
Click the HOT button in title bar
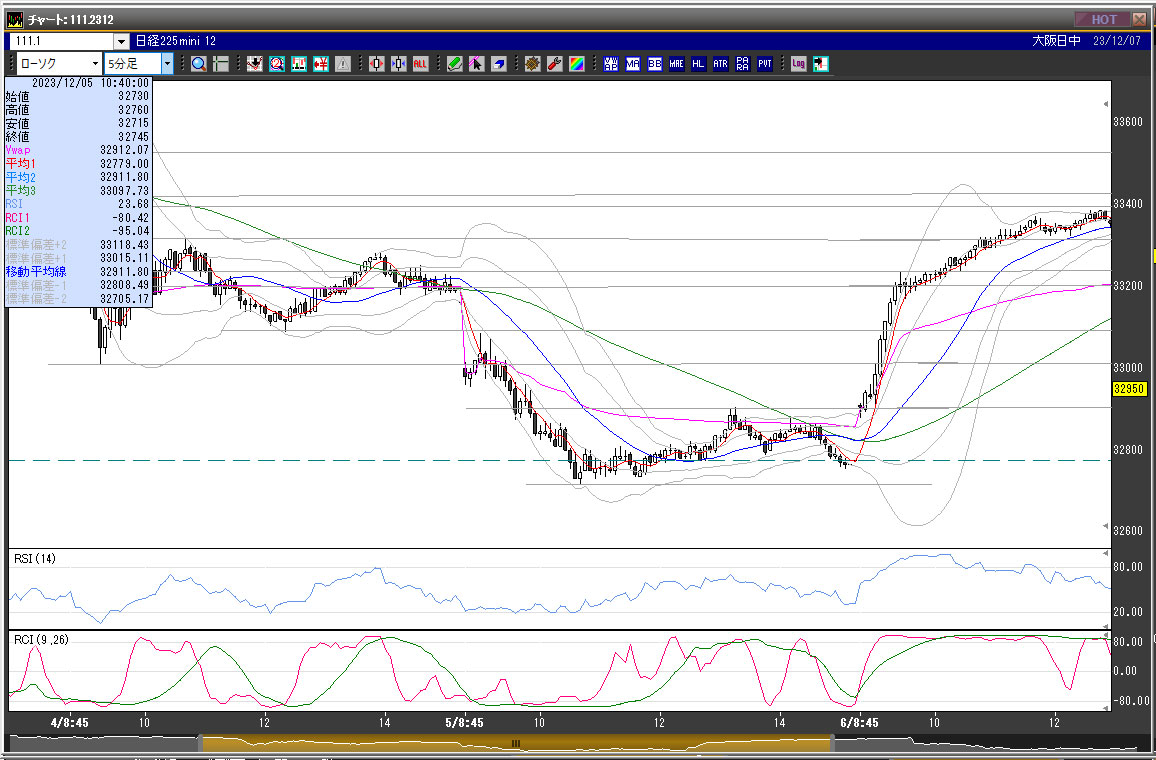point(1102,19)
